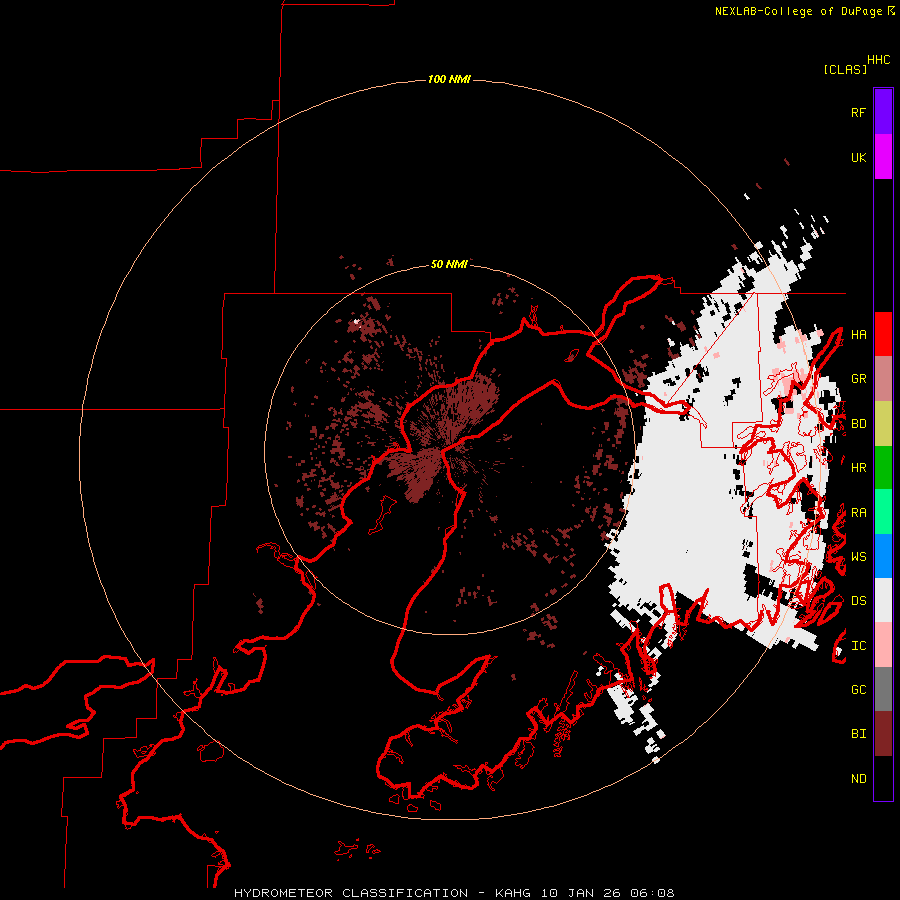Click the WS blue legend swatch
This screenshot has height=900, width=900.
[x=883, y=556]
